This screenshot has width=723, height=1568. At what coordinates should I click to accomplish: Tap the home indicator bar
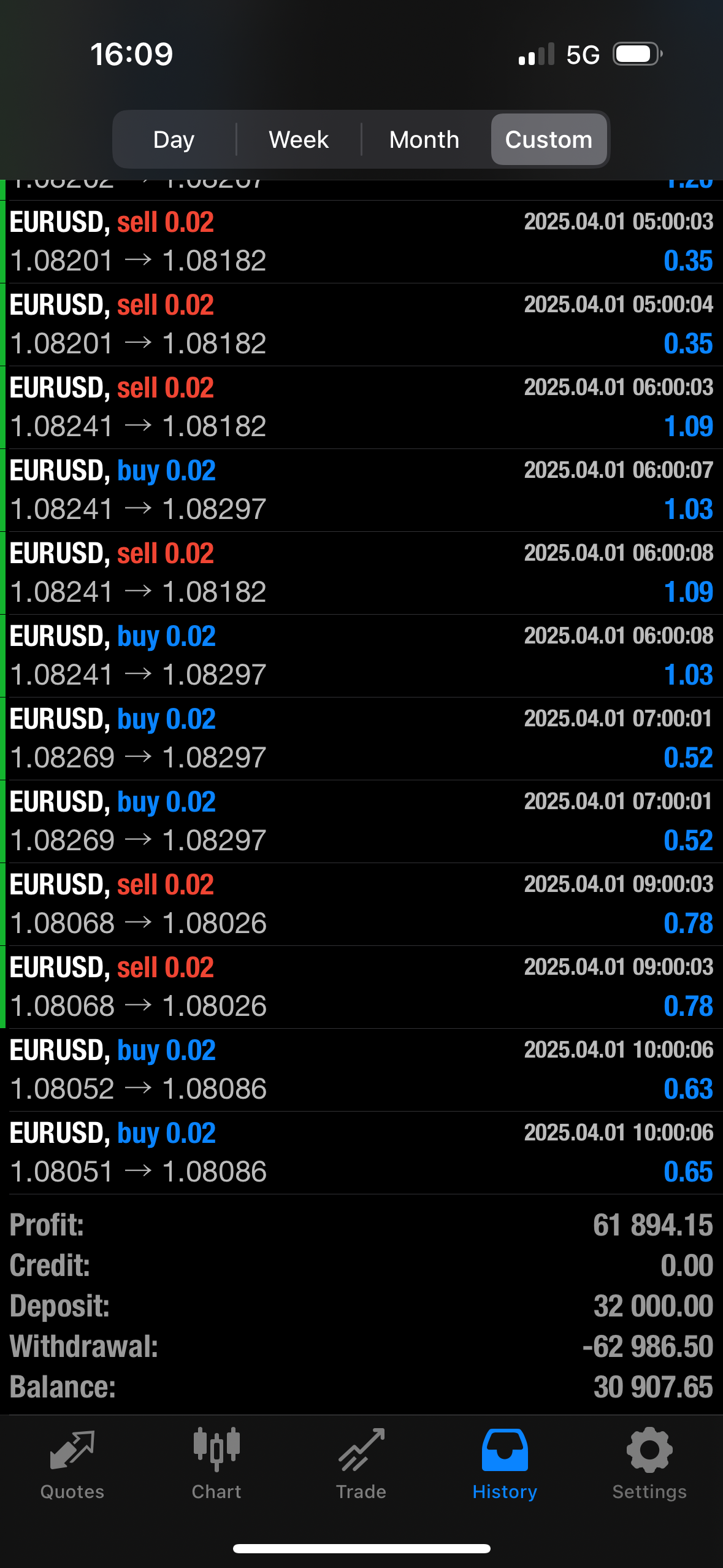361,1548
